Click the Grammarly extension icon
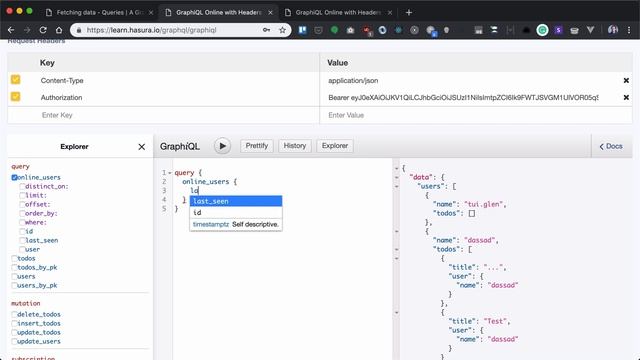Screen dimensions: 640x360 [542, 30]
